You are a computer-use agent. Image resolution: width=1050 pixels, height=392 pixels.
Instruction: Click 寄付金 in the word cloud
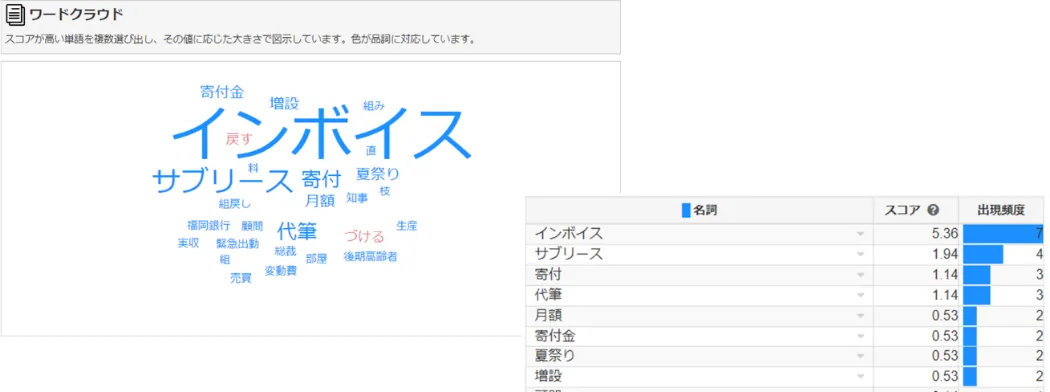[222, 92]
